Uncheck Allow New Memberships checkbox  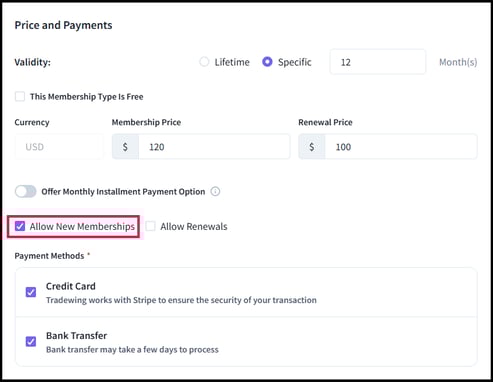[x=20, y=226]
